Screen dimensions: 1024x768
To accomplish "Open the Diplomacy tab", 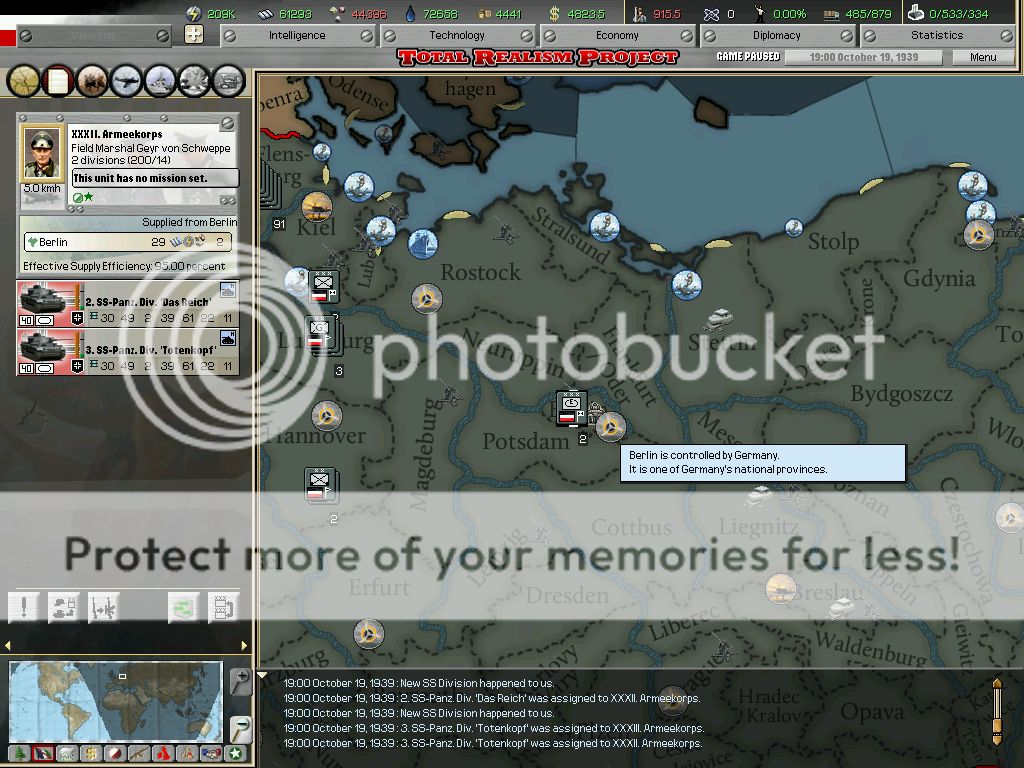I will click(x=777, y=35).
